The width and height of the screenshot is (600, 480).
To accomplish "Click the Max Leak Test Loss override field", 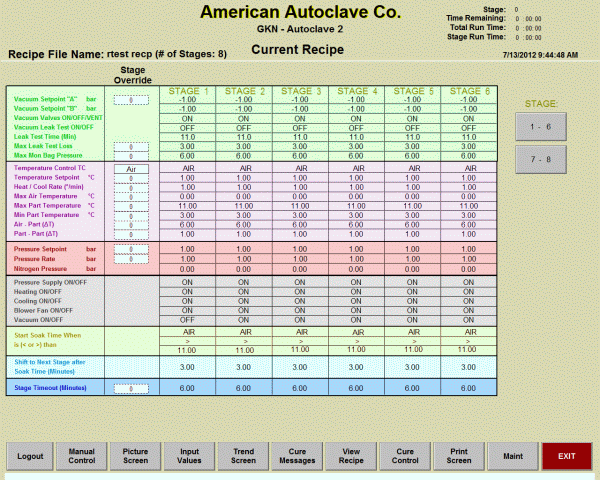I will point(131,147).
